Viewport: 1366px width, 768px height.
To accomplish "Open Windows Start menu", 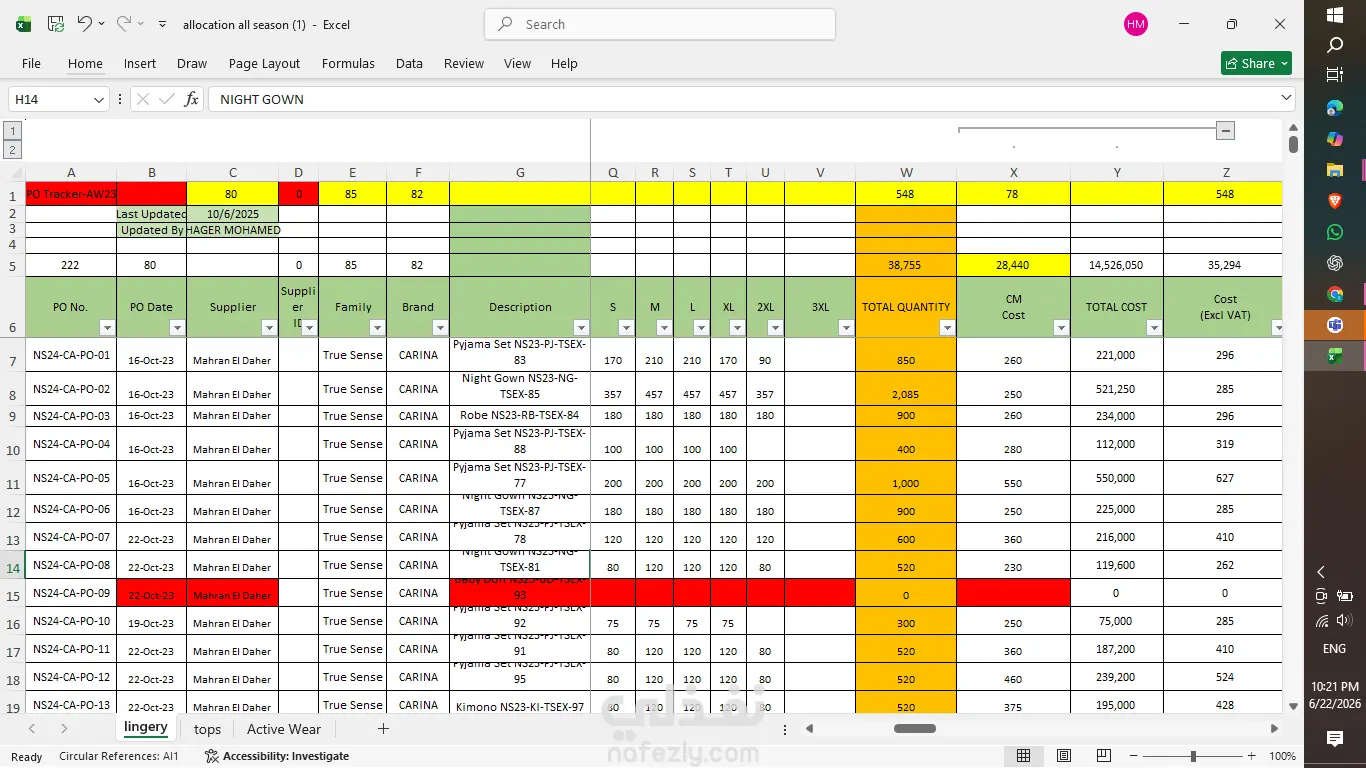I will (x=1335, y=15).
